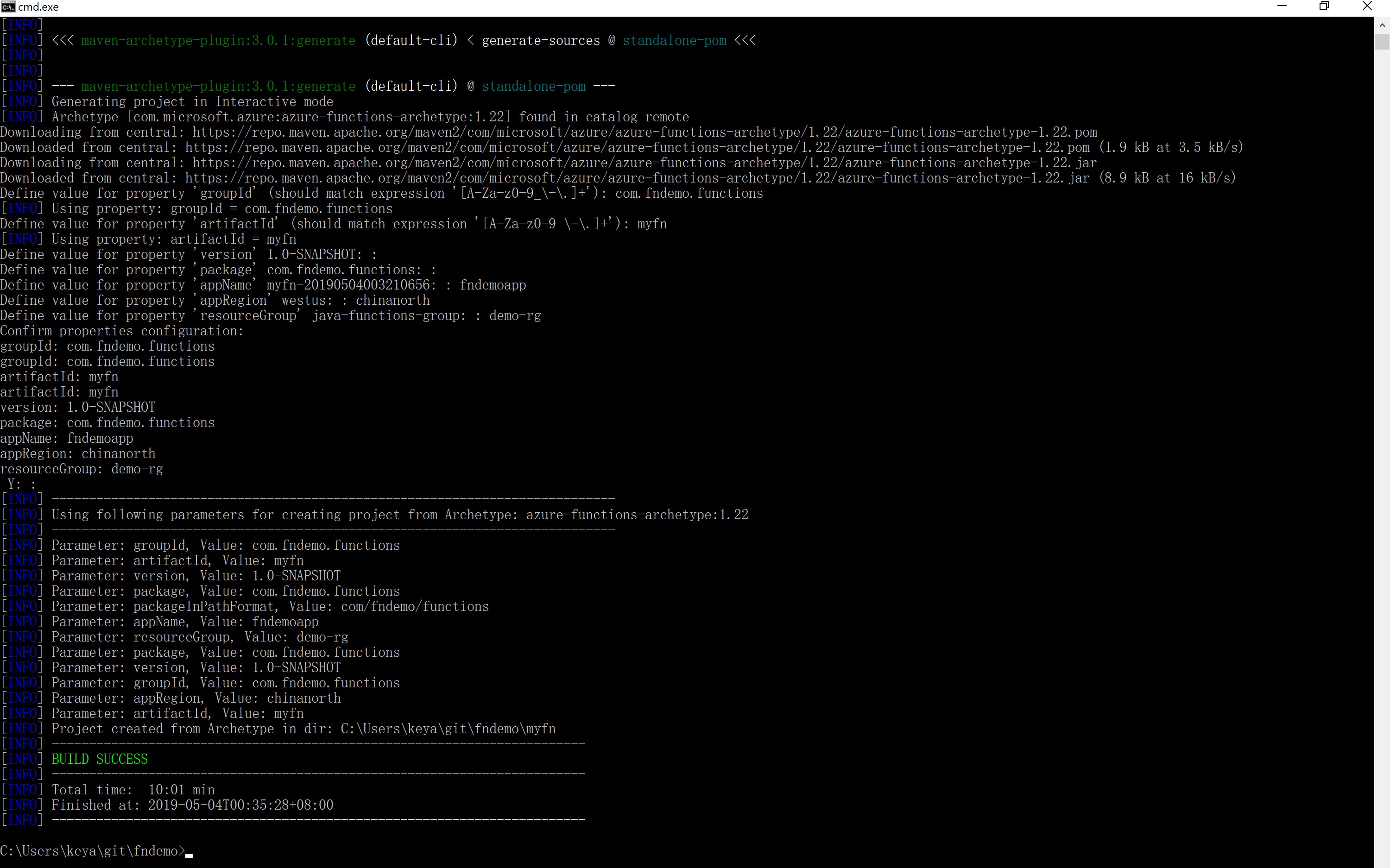Viewport: 1390px width, 868px height.
Task: Click the 'appName: fndemoapp' line
Action: point(67,438)
